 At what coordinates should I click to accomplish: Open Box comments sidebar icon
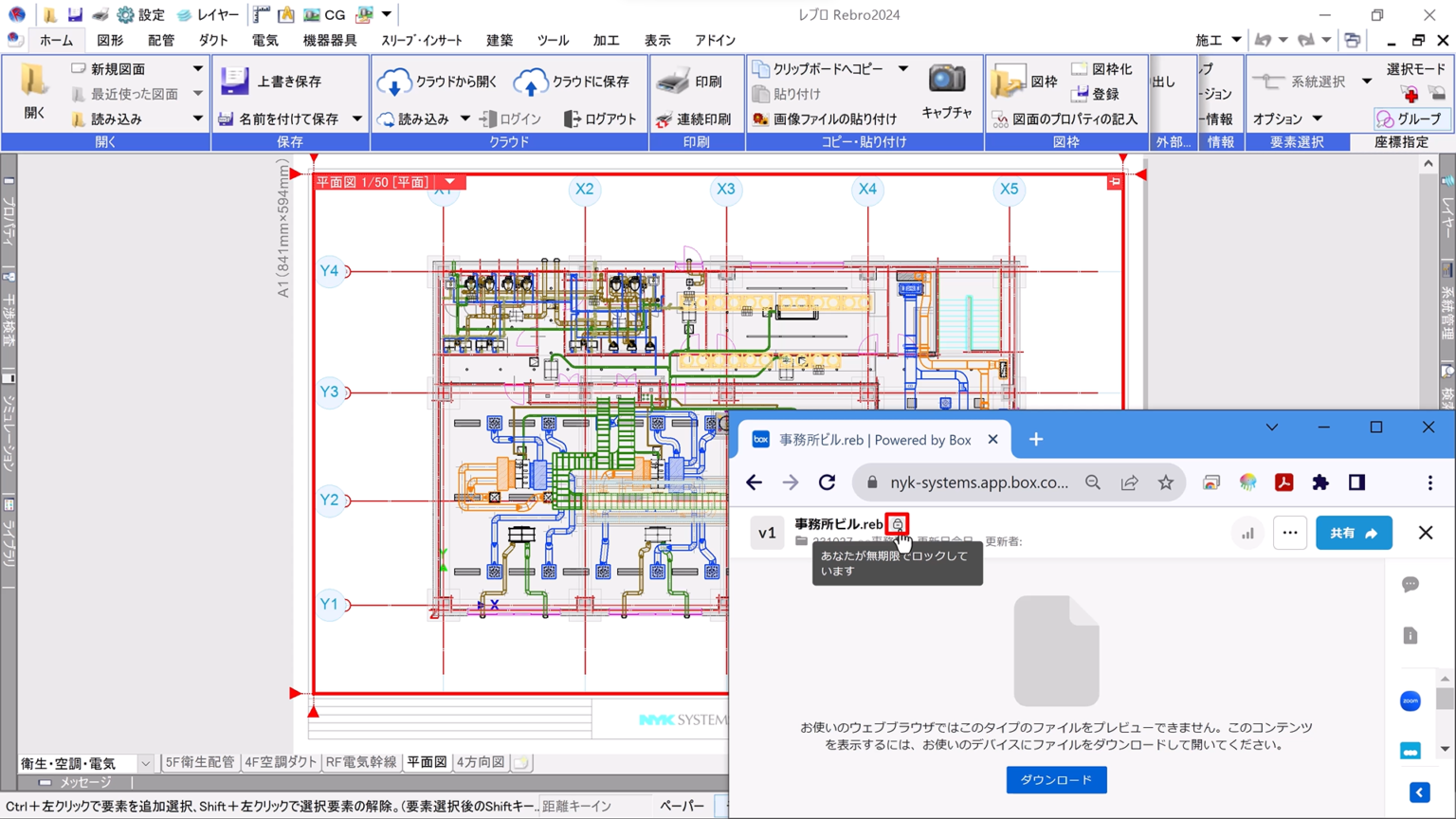(x=1410, y=585)
